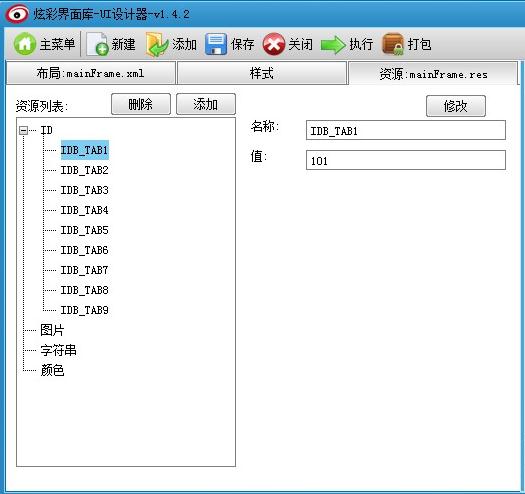The height and width of the screenshot is (494, 525).
Task: Select IDB_TAB2 in the resource tree
Action: [84, 170]
